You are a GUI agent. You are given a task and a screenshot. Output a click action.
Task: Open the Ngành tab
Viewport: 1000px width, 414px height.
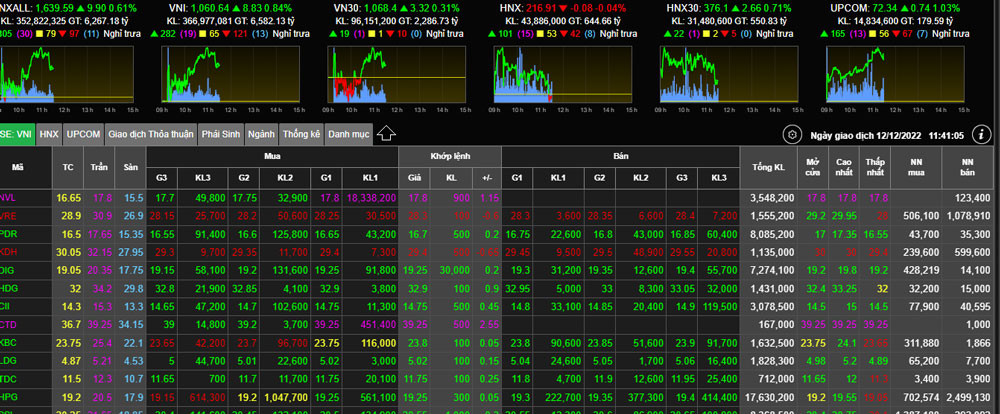(x=261, y=133)
